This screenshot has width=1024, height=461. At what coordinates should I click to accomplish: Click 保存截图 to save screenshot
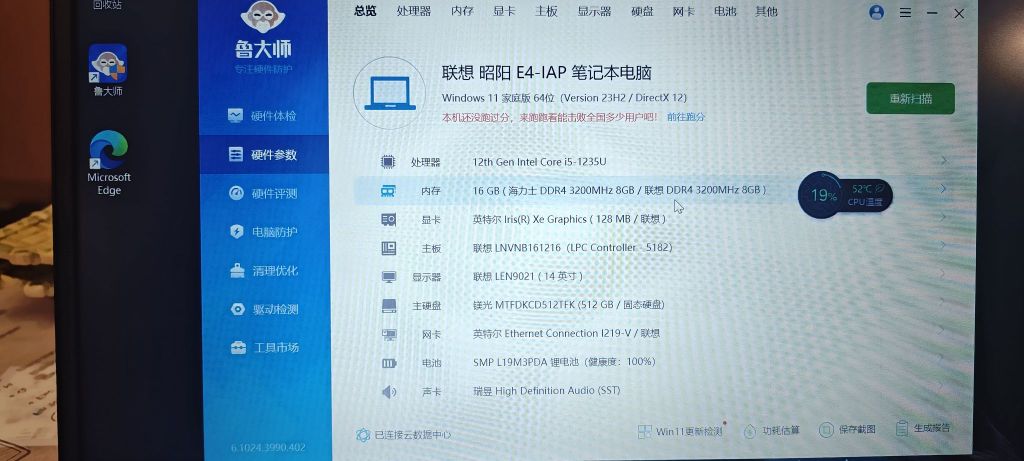click(x=847, y=429)
